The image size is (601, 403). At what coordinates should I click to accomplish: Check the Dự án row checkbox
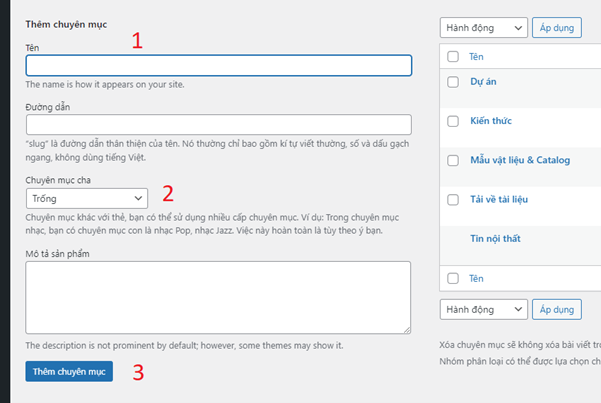(x=453, y=82)
